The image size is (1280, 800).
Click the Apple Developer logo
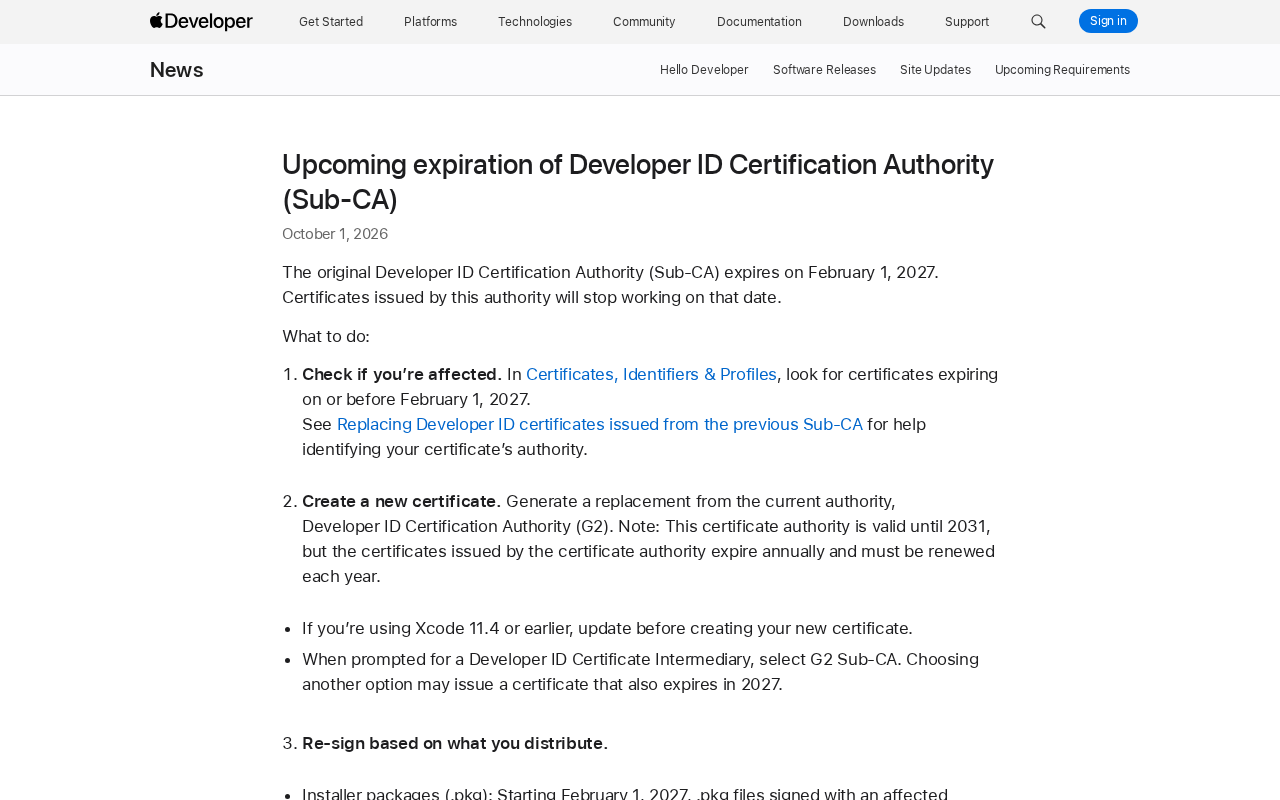tap(201, 21)
